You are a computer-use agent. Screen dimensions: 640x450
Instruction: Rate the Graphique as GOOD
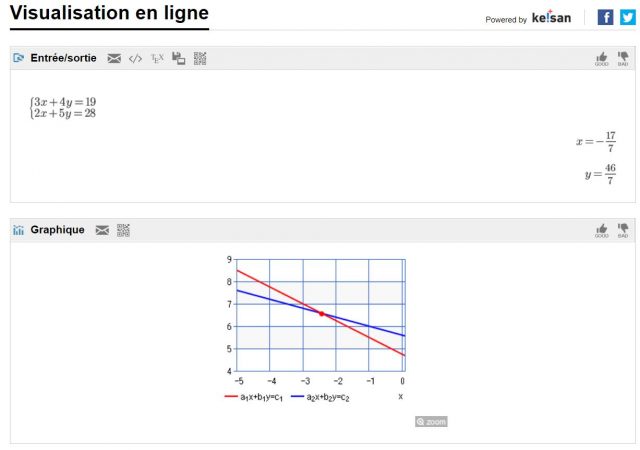pos(602,231)
